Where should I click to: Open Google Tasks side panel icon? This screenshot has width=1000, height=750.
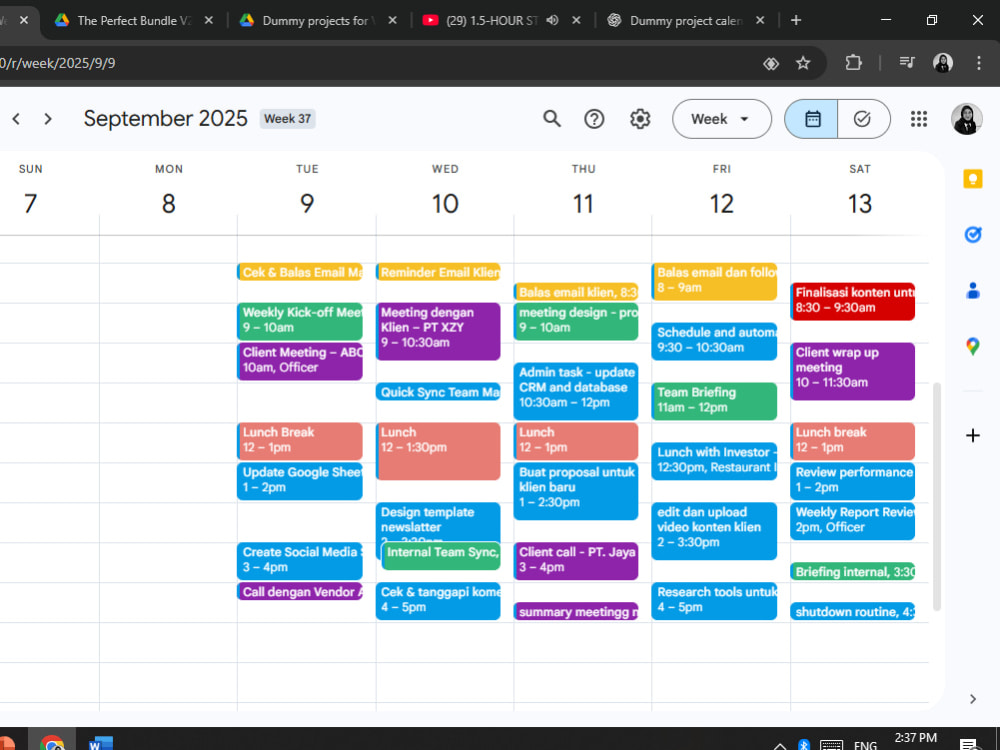pyautogui.click(x=973, y=235)
